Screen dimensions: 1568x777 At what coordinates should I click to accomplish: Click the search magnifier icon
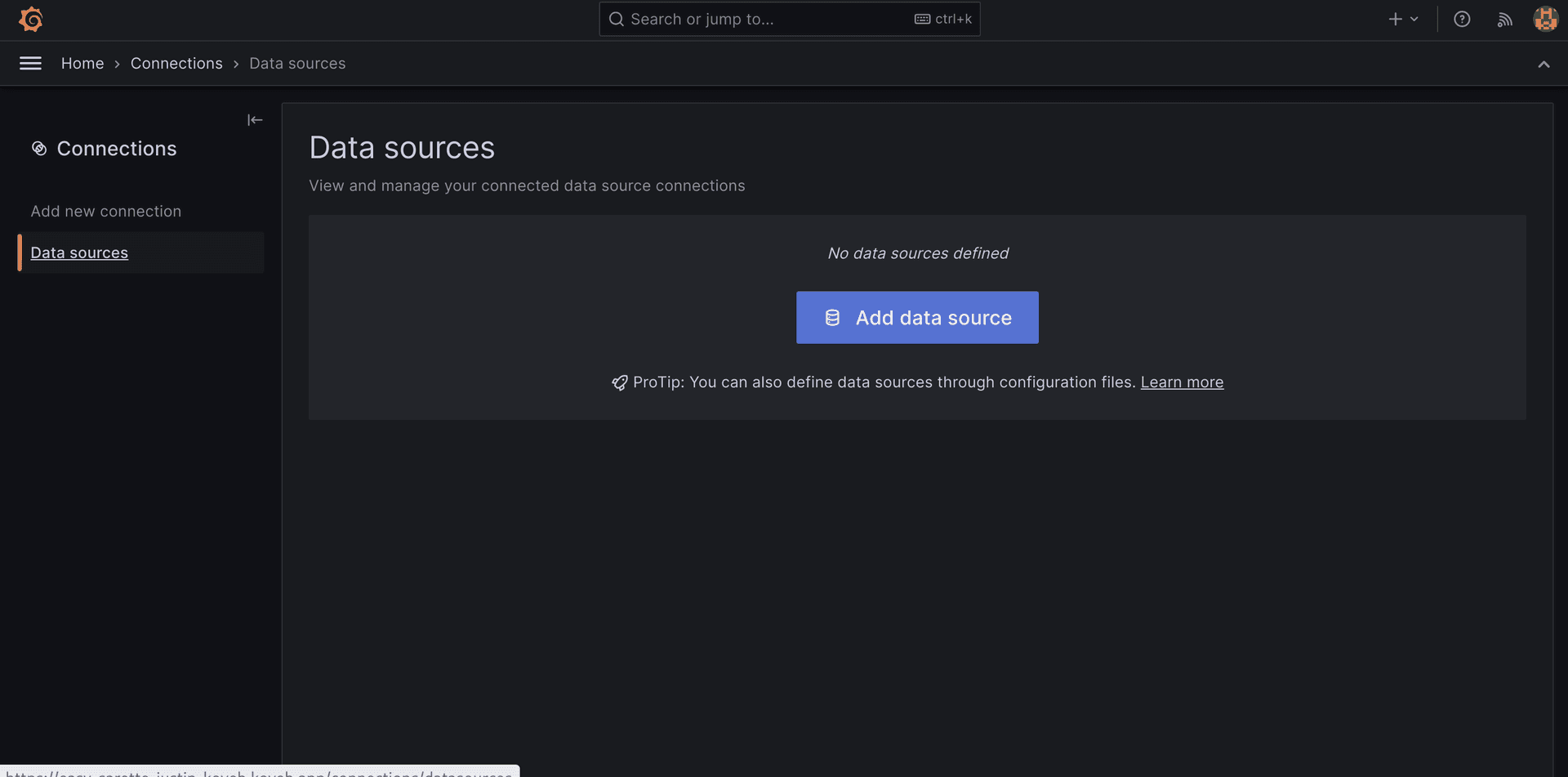click(x=617, y=19)
